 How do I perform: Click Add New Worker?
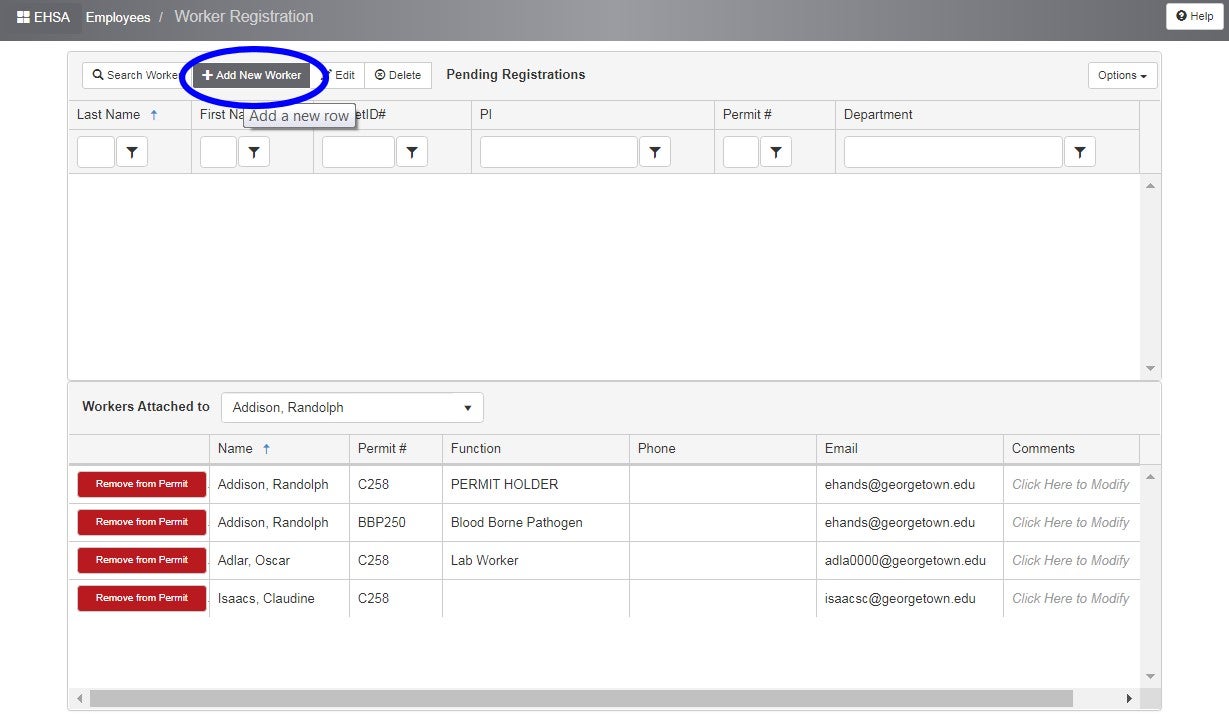coord(251,74)
